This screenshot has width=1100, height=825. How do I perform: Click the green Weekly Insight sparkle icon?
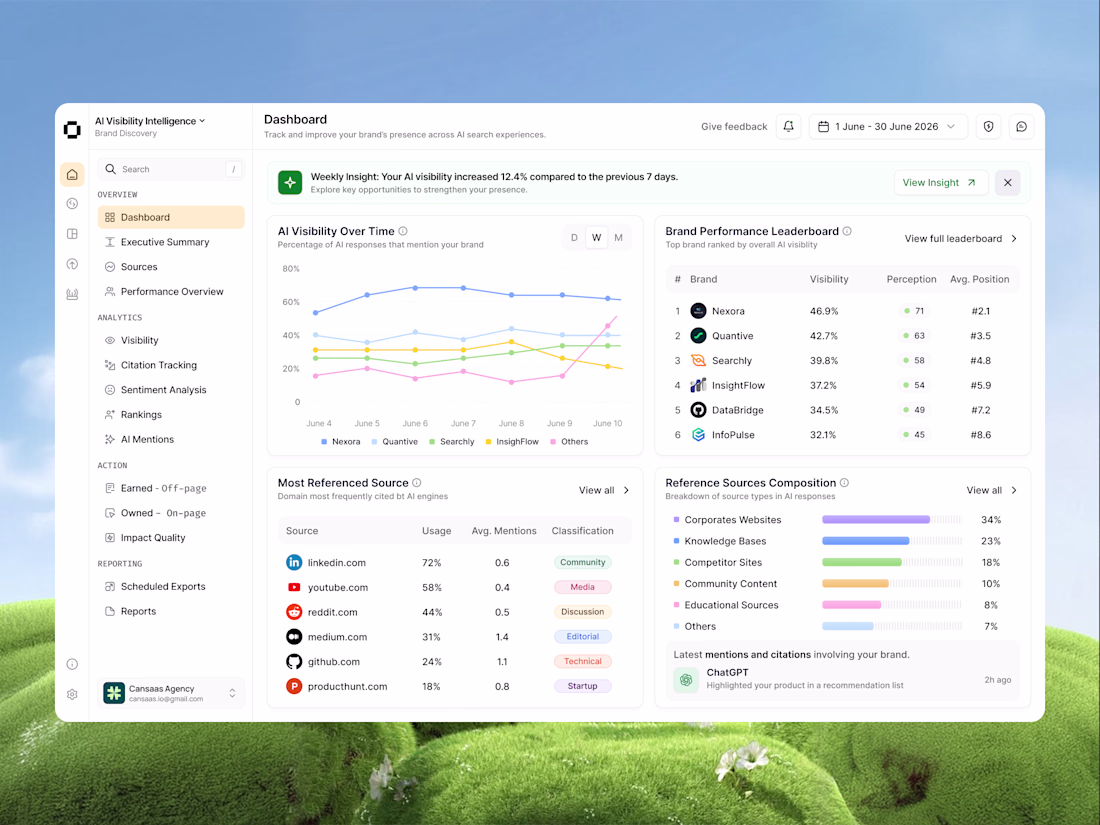[290, 182]
